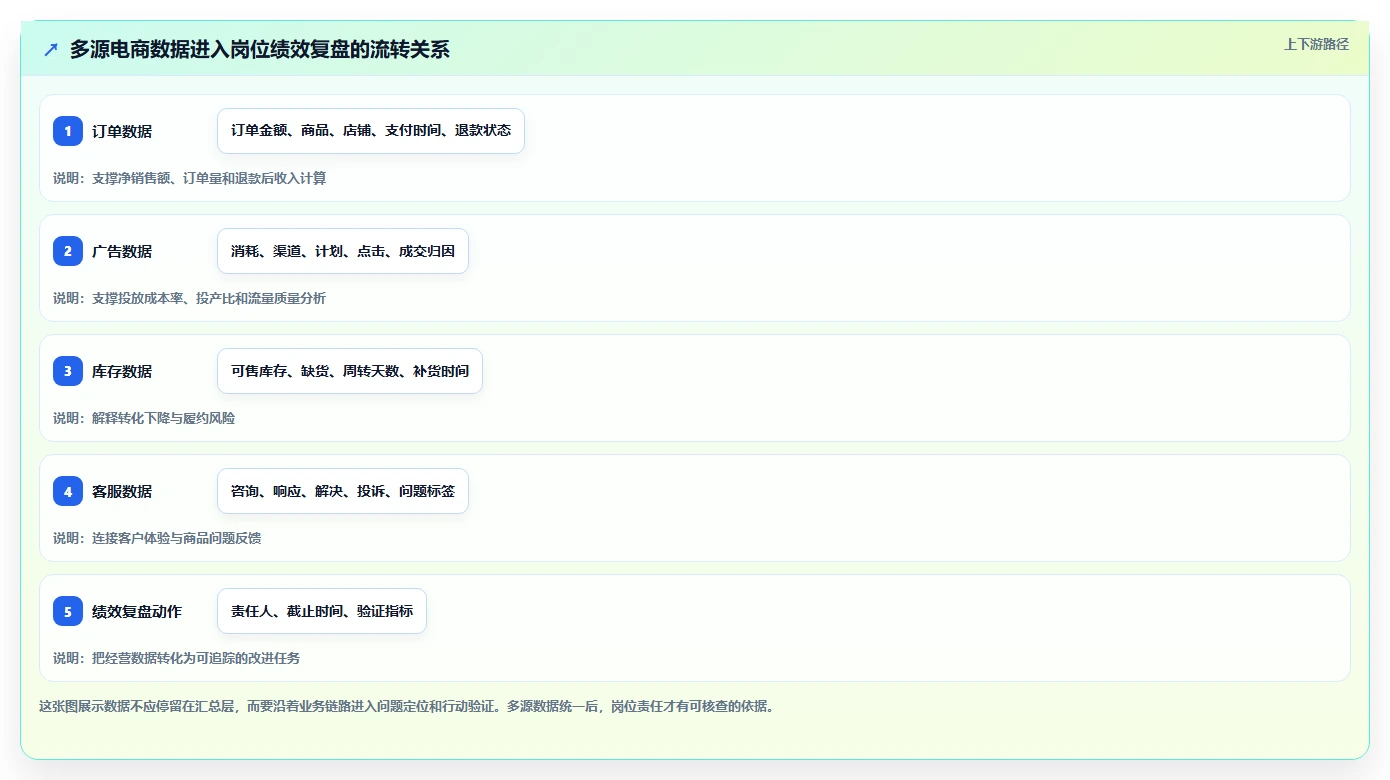Select the 订单数据 heading

coord(122,131)
